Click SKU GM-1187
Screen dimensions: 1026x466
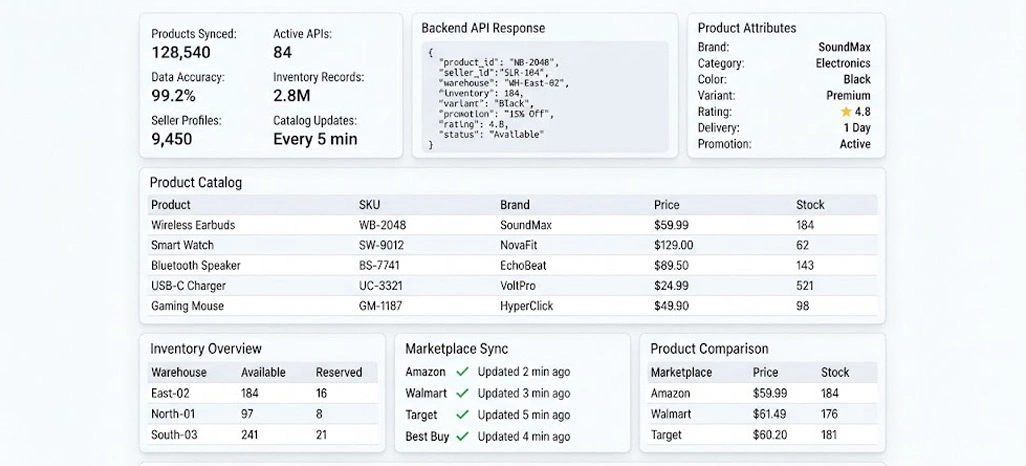380,306
